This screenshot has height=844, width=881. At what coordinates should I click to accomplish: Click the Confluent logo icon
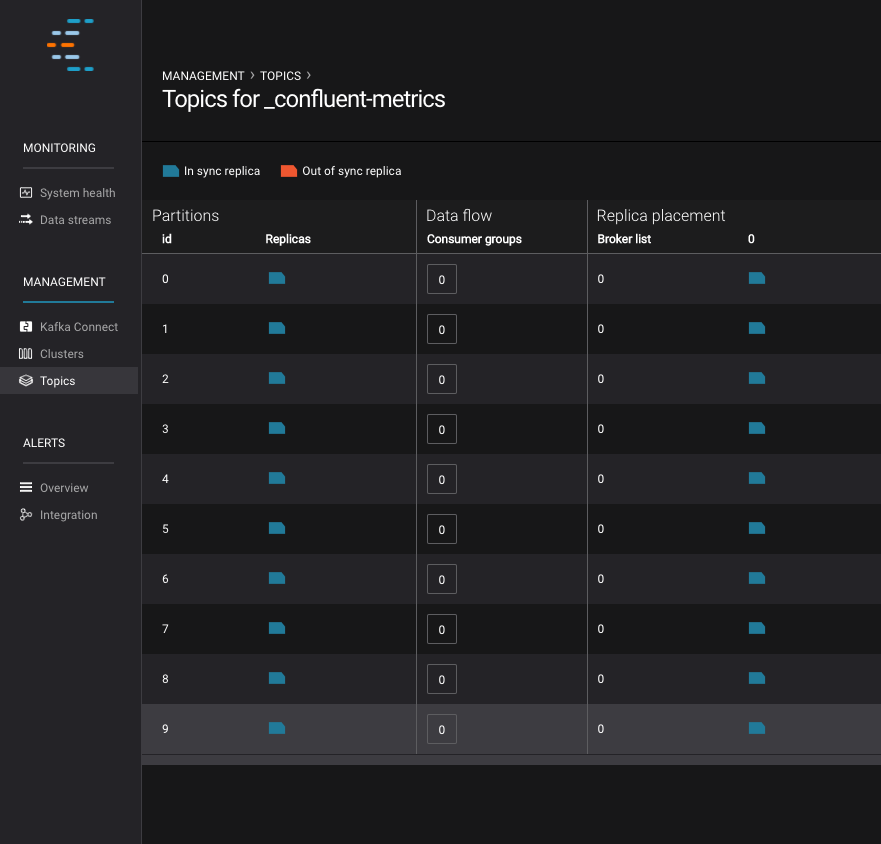tap(70, 45)
